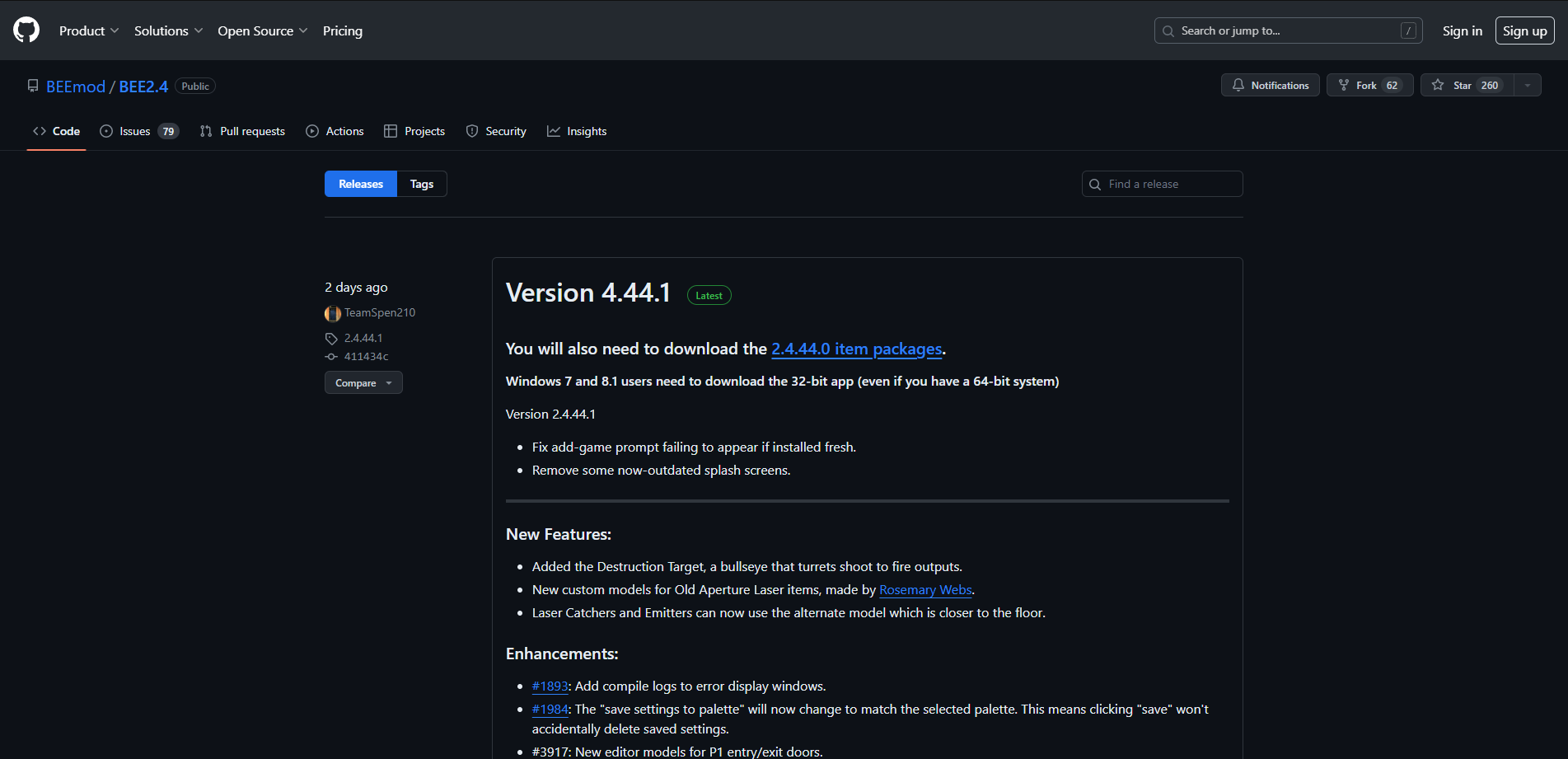Open the star lists dropdown arrow
Image resolution: width=1568 pixels, height=759 pixels.
click(1528, 85)
